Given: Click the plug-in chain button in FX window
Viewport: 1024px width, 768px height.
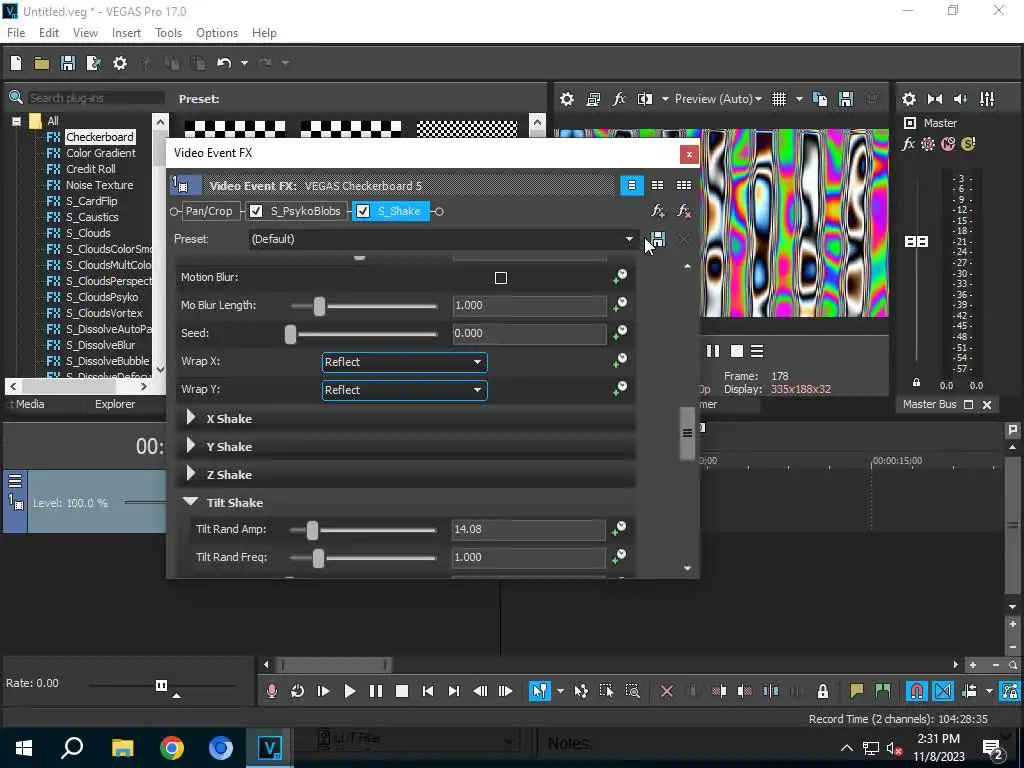Looking at the screenshot, I should (658, 211).
